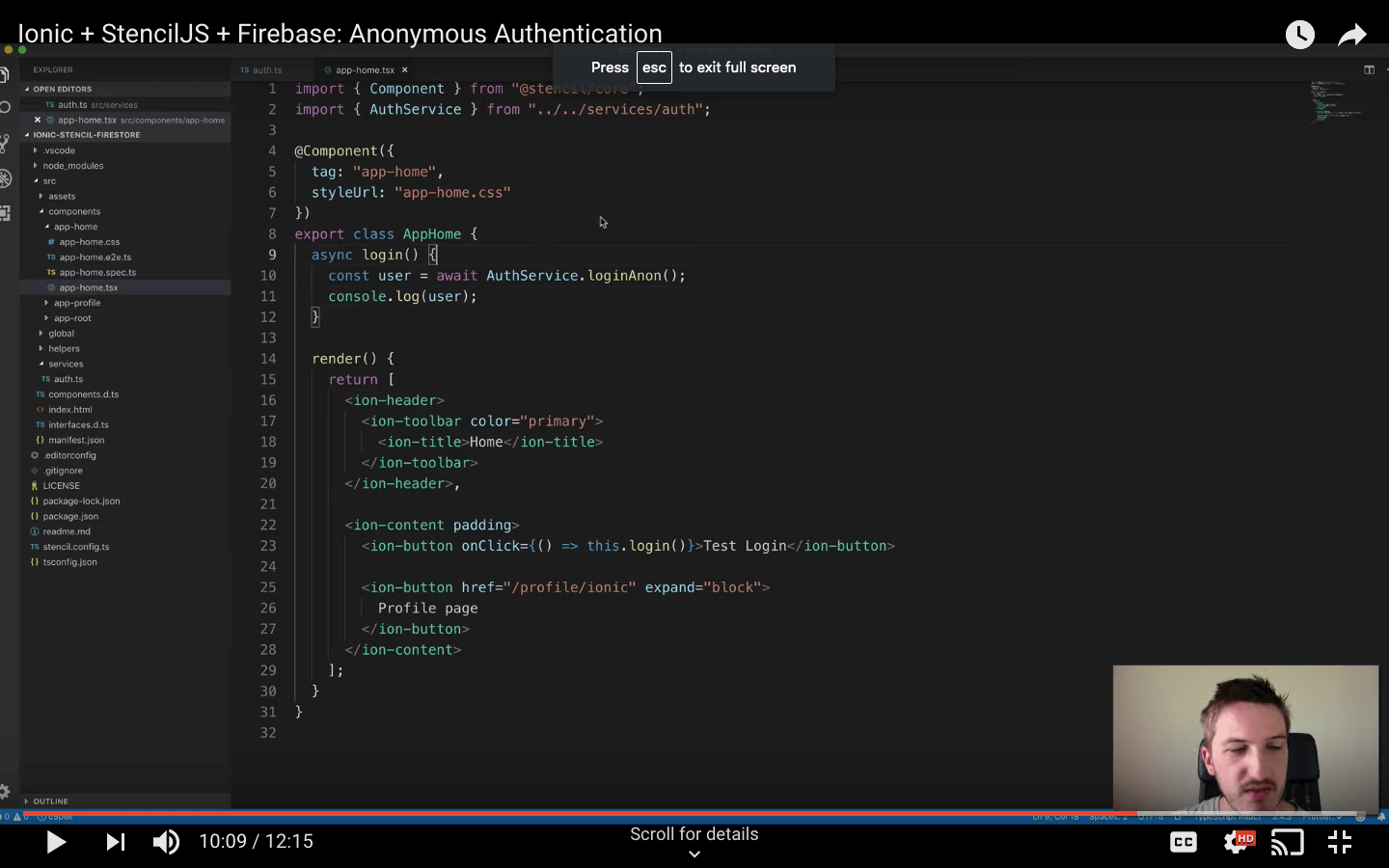1389x868 pixels.
Task: Resume the video with the play button
Action: coord(56,842)
